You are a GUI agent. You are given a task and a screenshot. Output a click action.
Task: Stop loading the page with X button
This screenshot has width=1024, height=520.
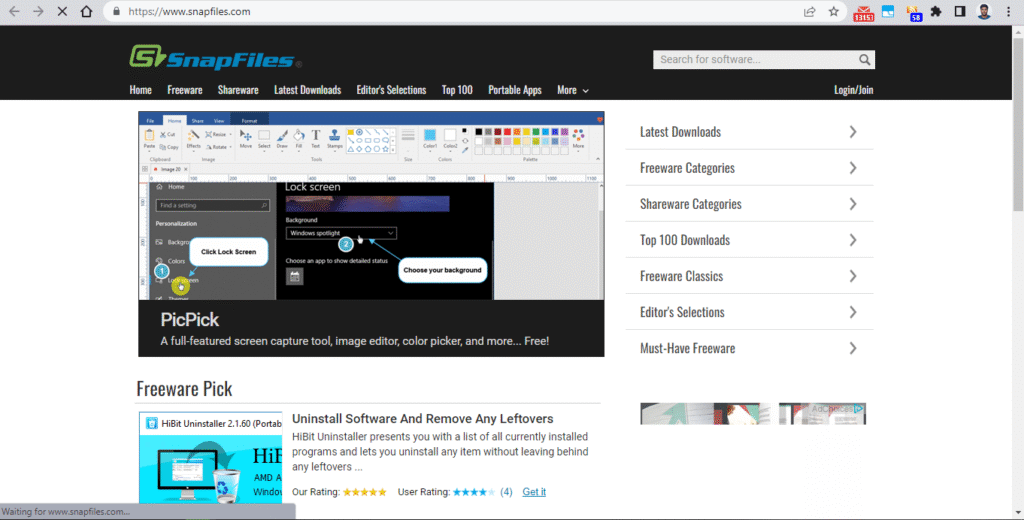63,12
